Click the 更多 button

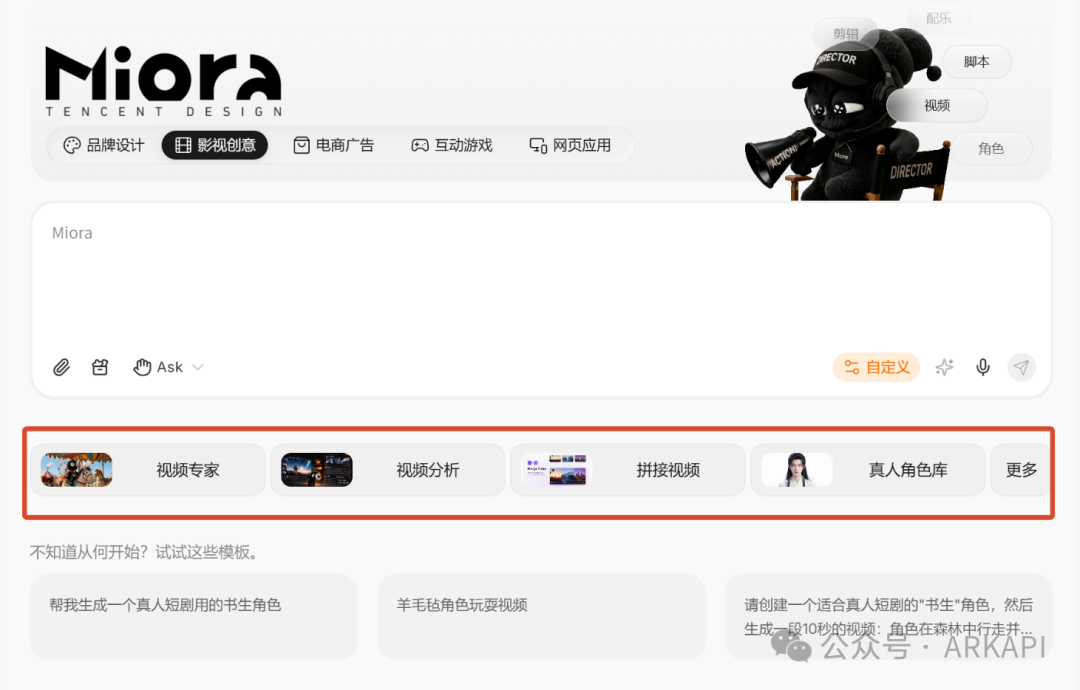click(x=1021, y=470)
